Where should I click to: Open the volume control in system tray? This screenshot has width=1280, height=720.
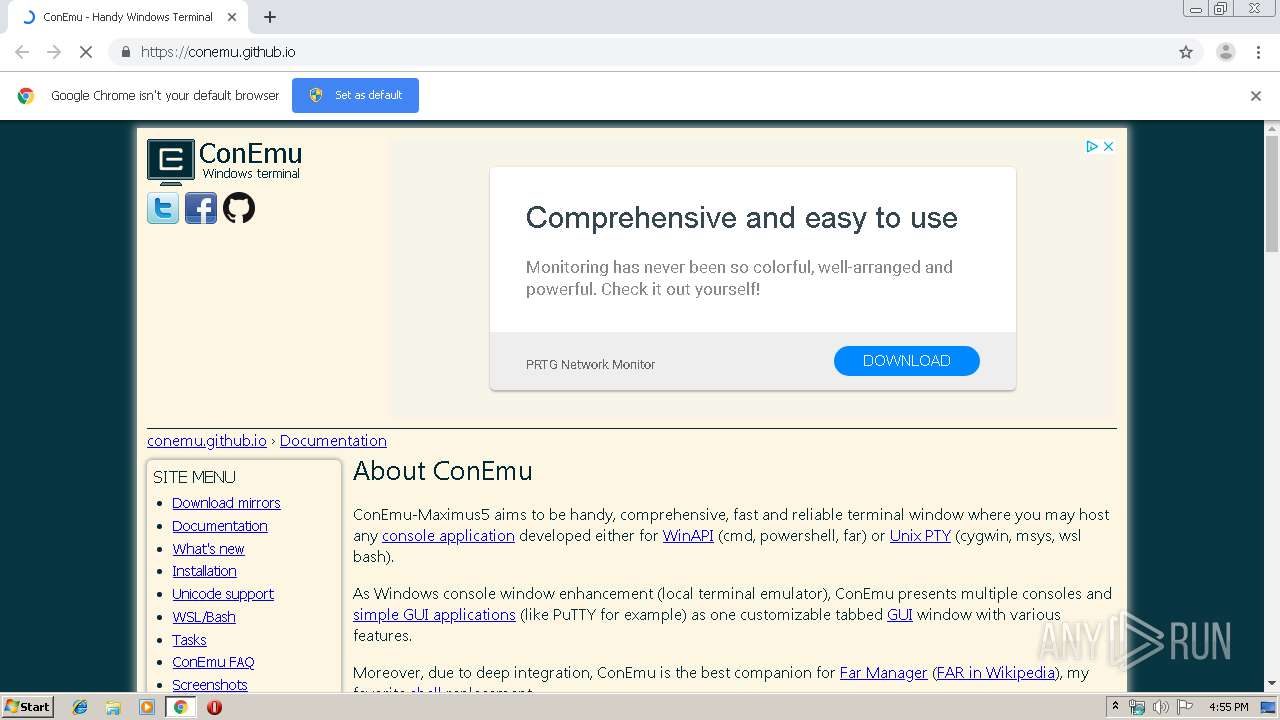click(1161, 707)
